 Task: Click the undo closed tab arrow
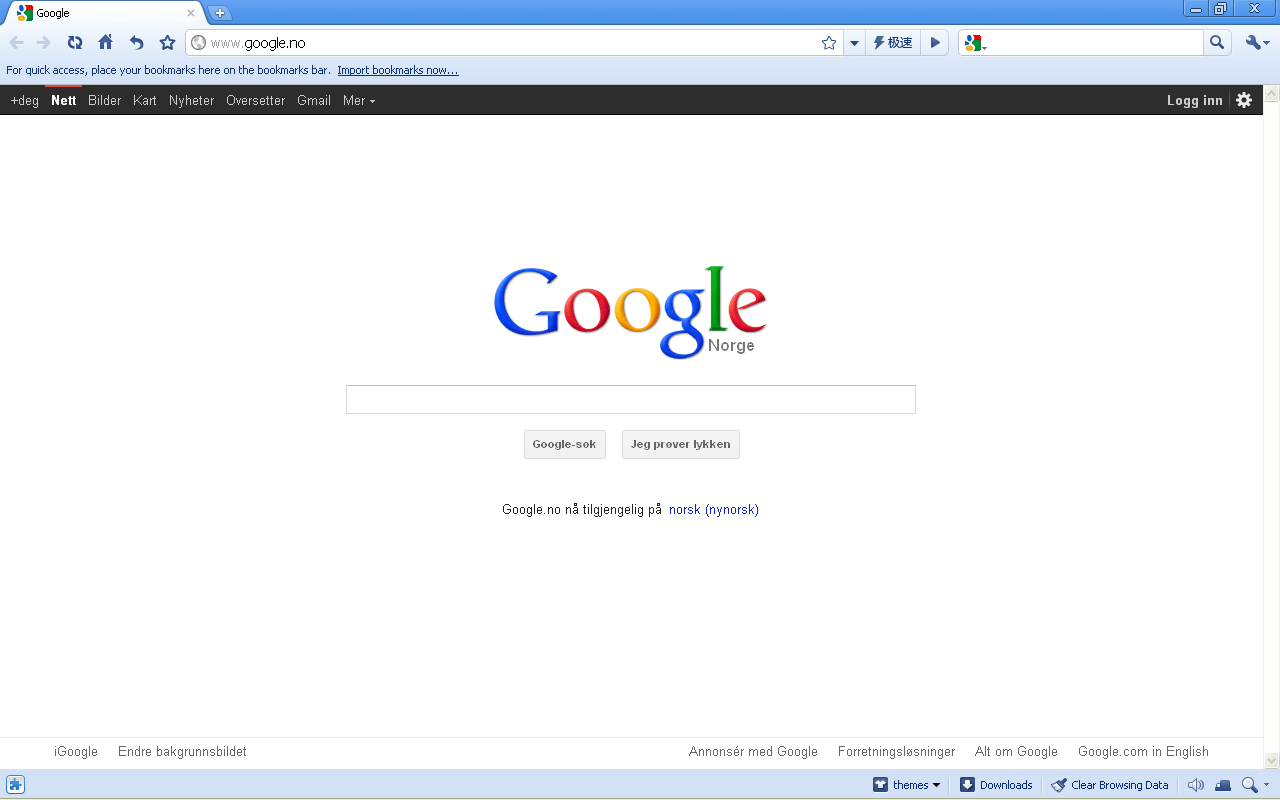[x=137, y=43]
